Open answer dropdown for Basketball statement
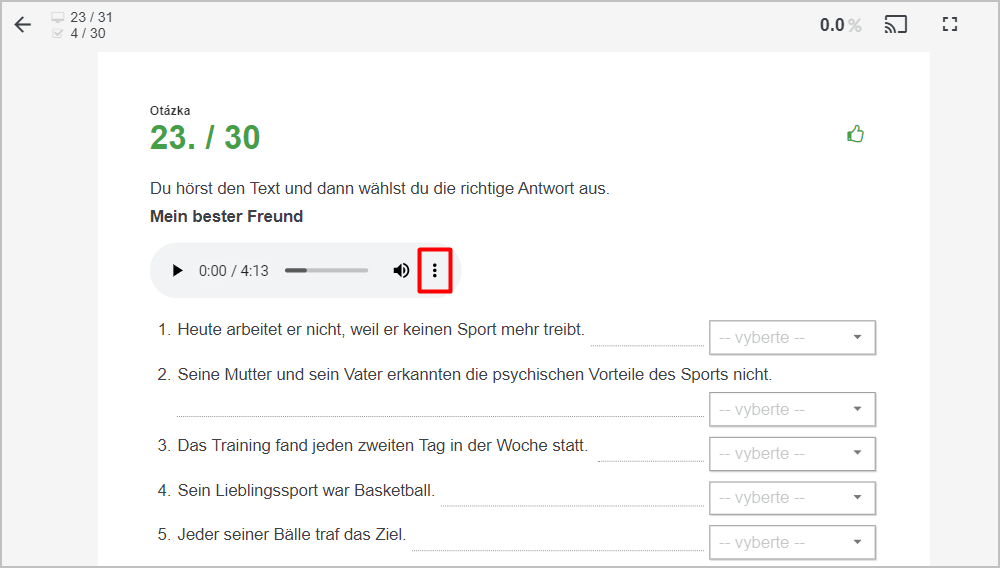This screenshot has width=1000, height=568. tap(792, 498)
